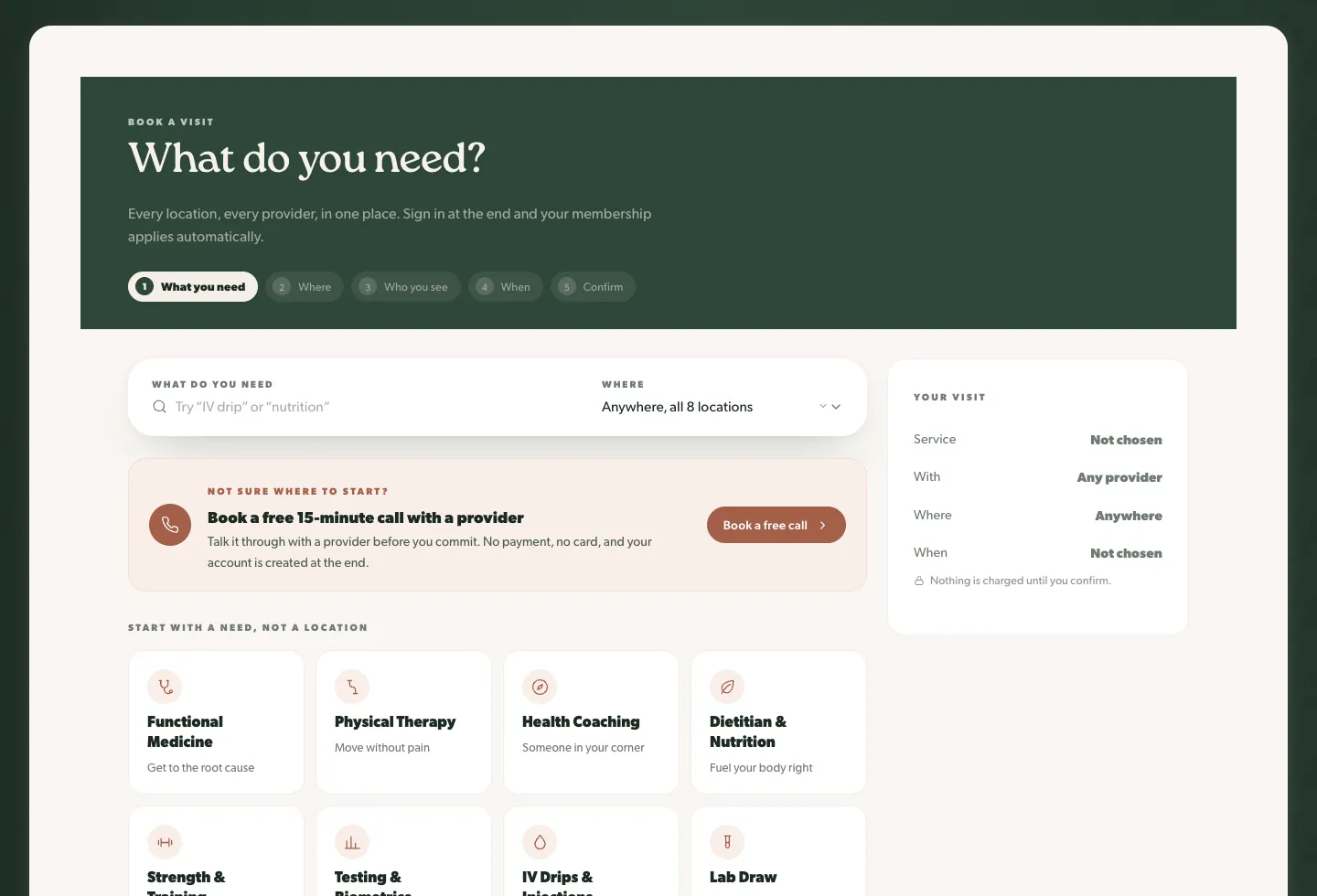Click 'Nothing is charged until you confirm' note
Image resolution: width=1317 pixels, height=896 pixels.
(1021, 581)
